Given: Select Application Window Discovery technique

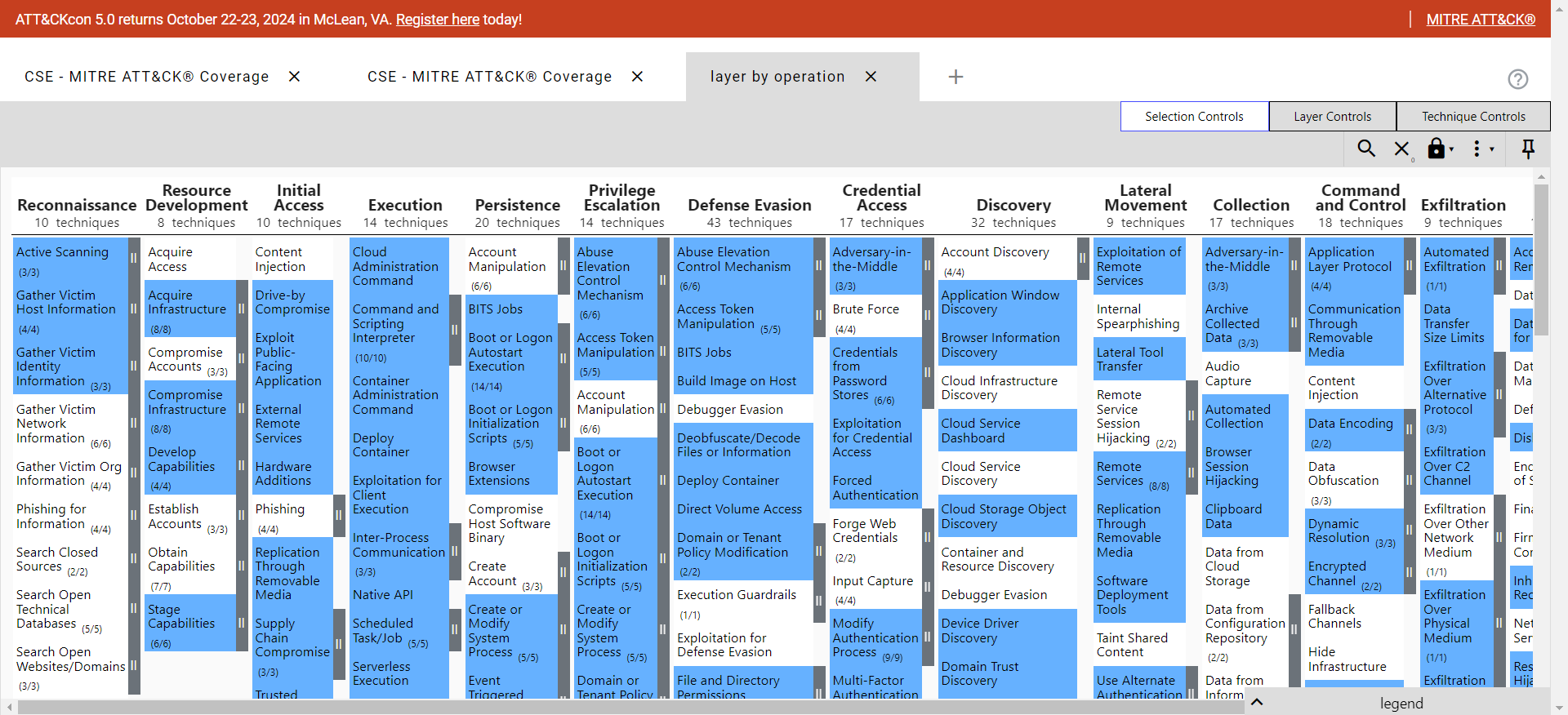Looking at the screenshot, I should (1008, 302).
